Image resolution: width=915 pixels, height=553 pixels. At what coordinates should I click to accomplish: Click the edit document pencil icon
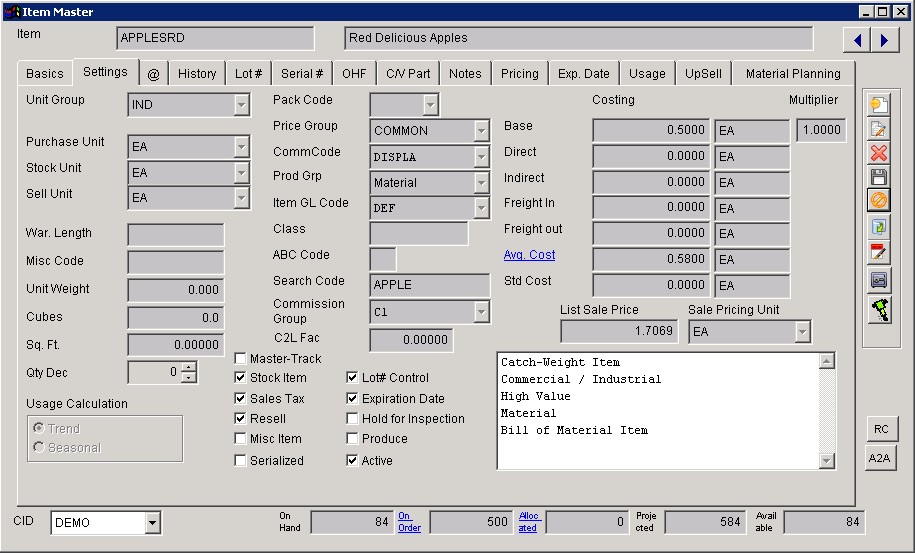click(x=879, y=129)
